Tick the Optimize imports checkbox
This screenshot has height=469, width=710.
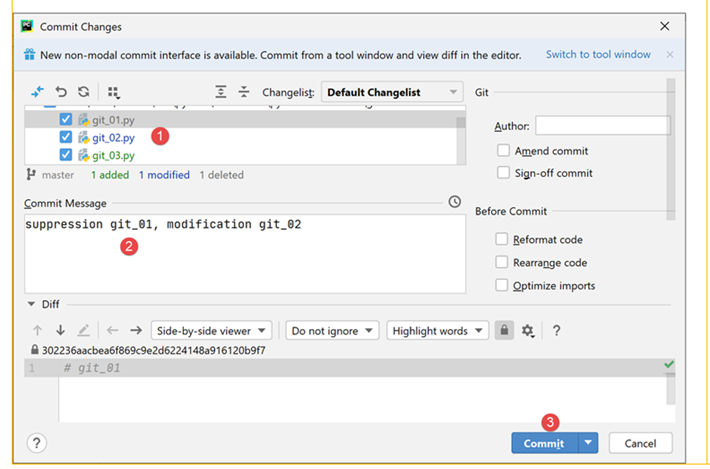[502, 286]
